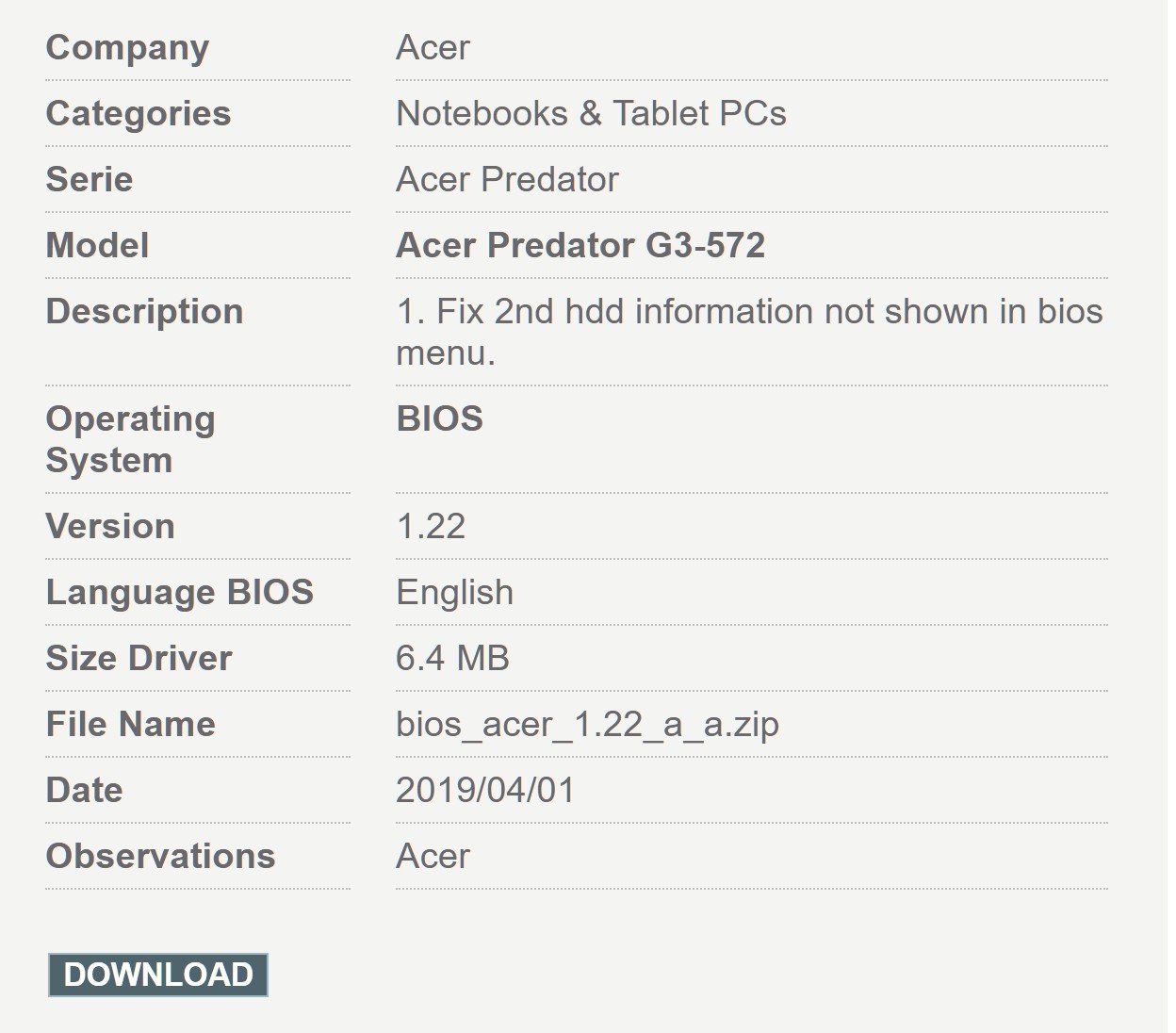Click the 'Observations' label
Viewport: 1176px width, 1033px height.
pyautogui.click(x=160, y=856)
